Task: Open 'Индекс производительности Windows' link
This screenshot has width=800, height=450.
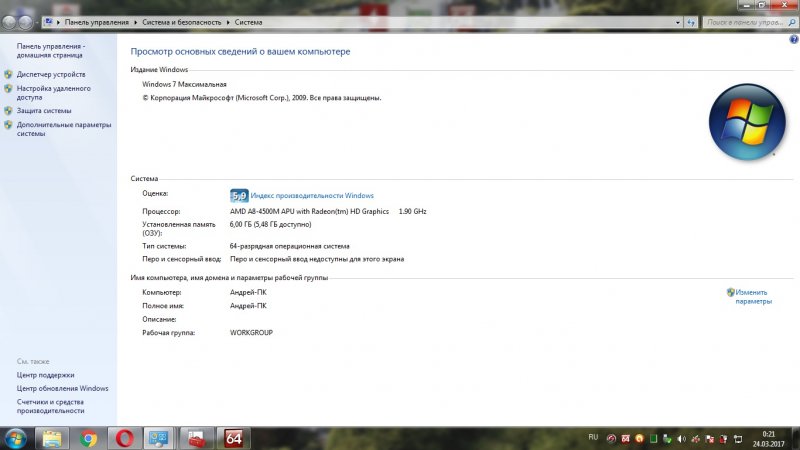Action: point(312,195)
